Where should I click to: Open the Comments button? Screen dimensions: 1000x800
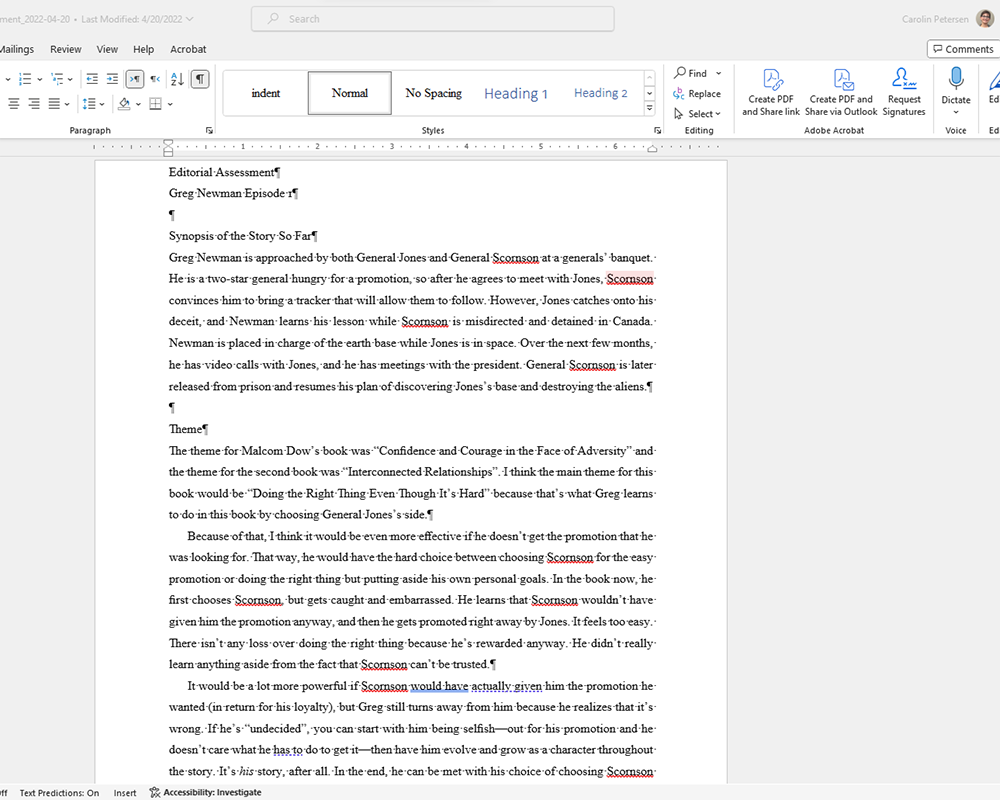pos(963,49)
